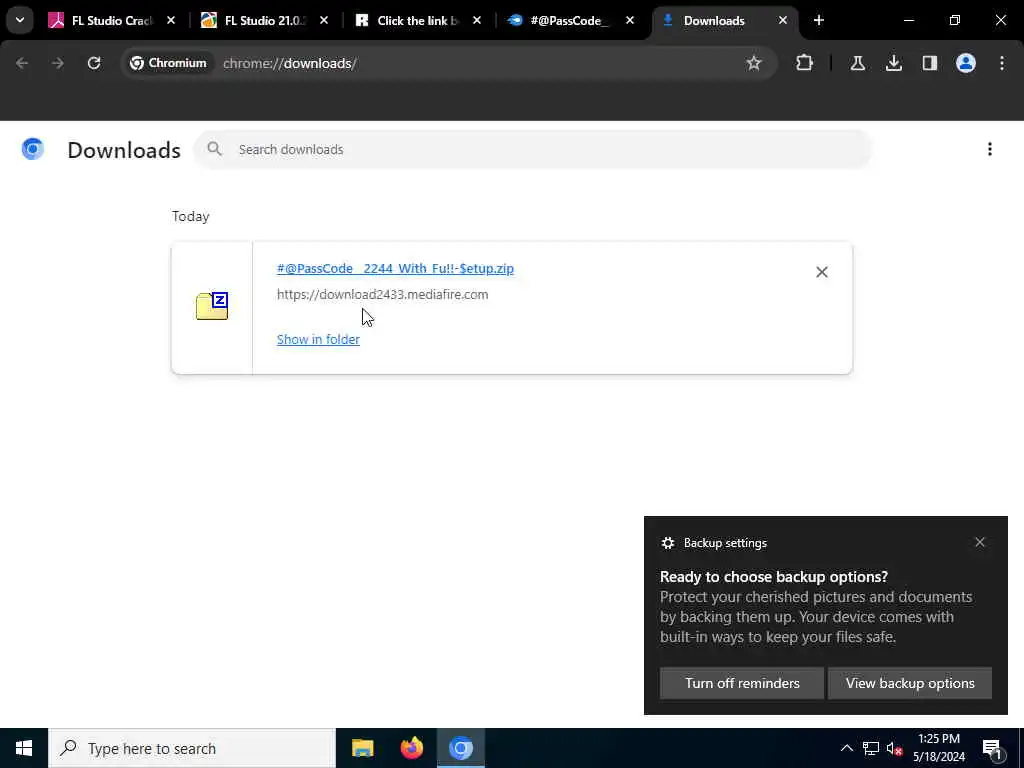The height and width of the screenshot is (768, 1024).
Task: Click the muted volume tray icon
Action: coord(894,748)
